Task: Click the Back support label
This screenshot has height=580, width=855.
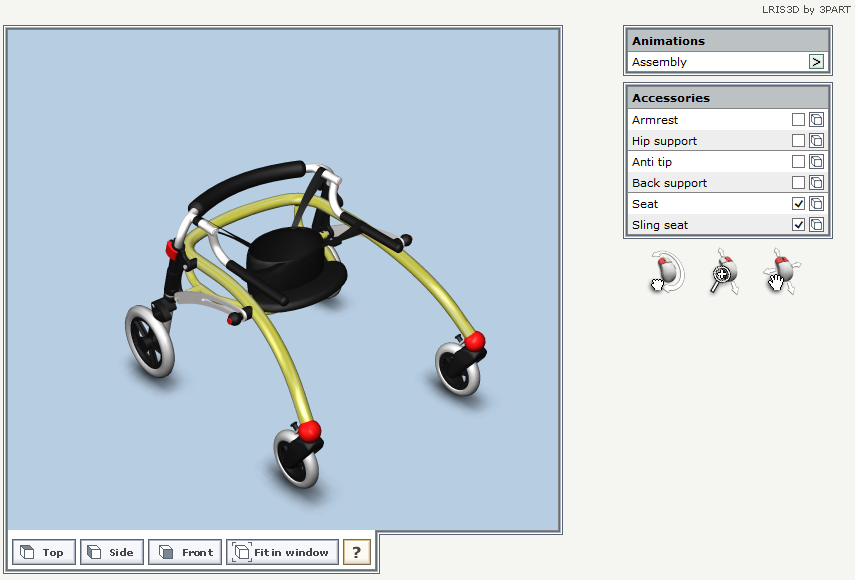Action: (669, 183)
